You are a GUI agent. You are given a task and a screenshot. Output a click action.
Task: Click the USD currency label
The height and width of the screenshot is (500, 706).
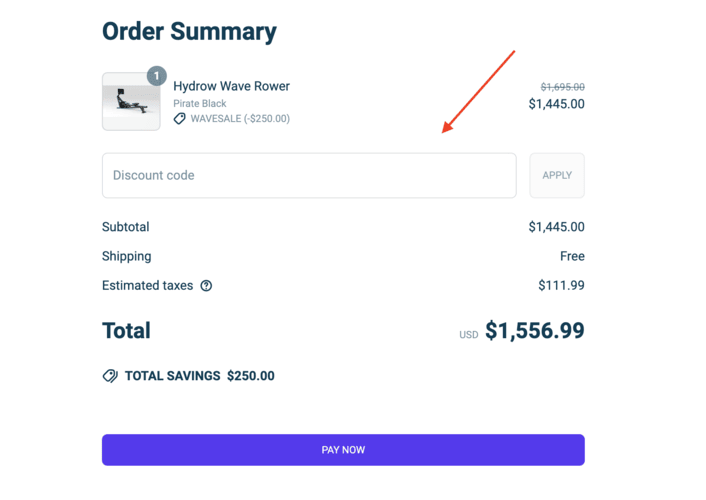coord(469,335)
